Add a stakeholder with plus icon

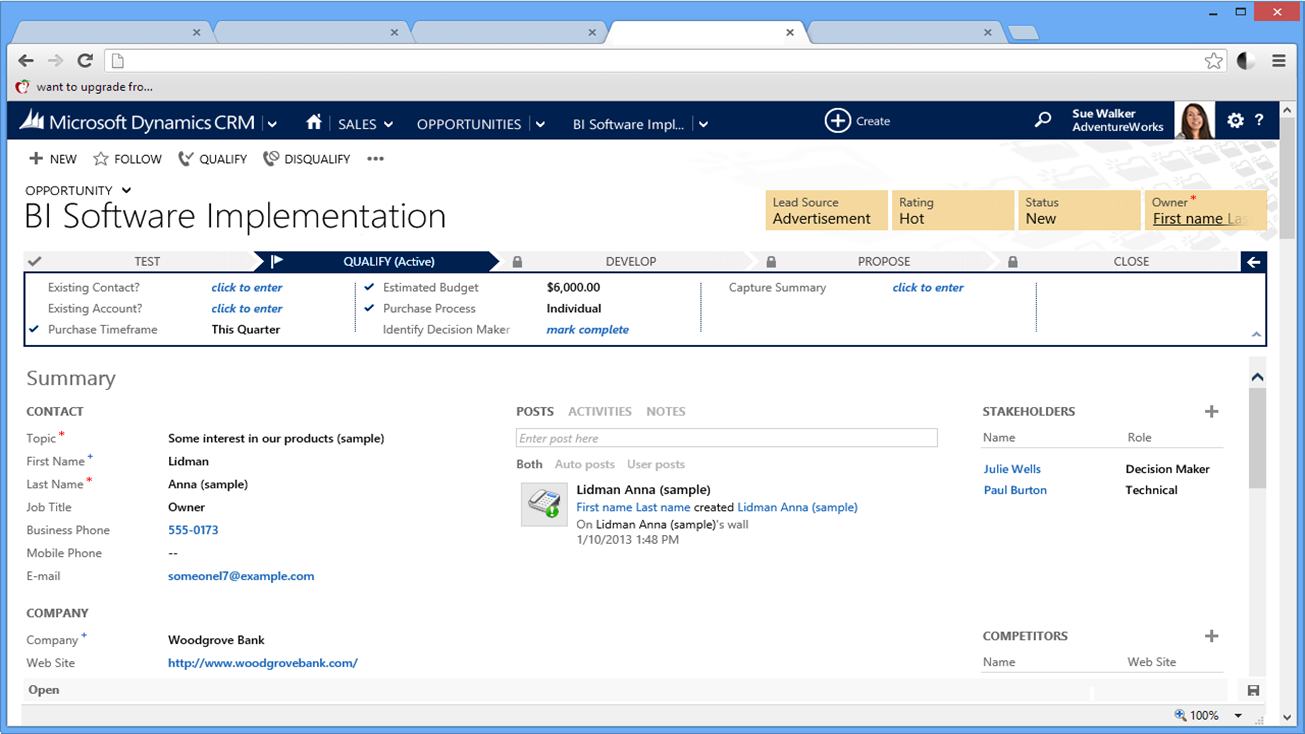tap(1211, 411)
